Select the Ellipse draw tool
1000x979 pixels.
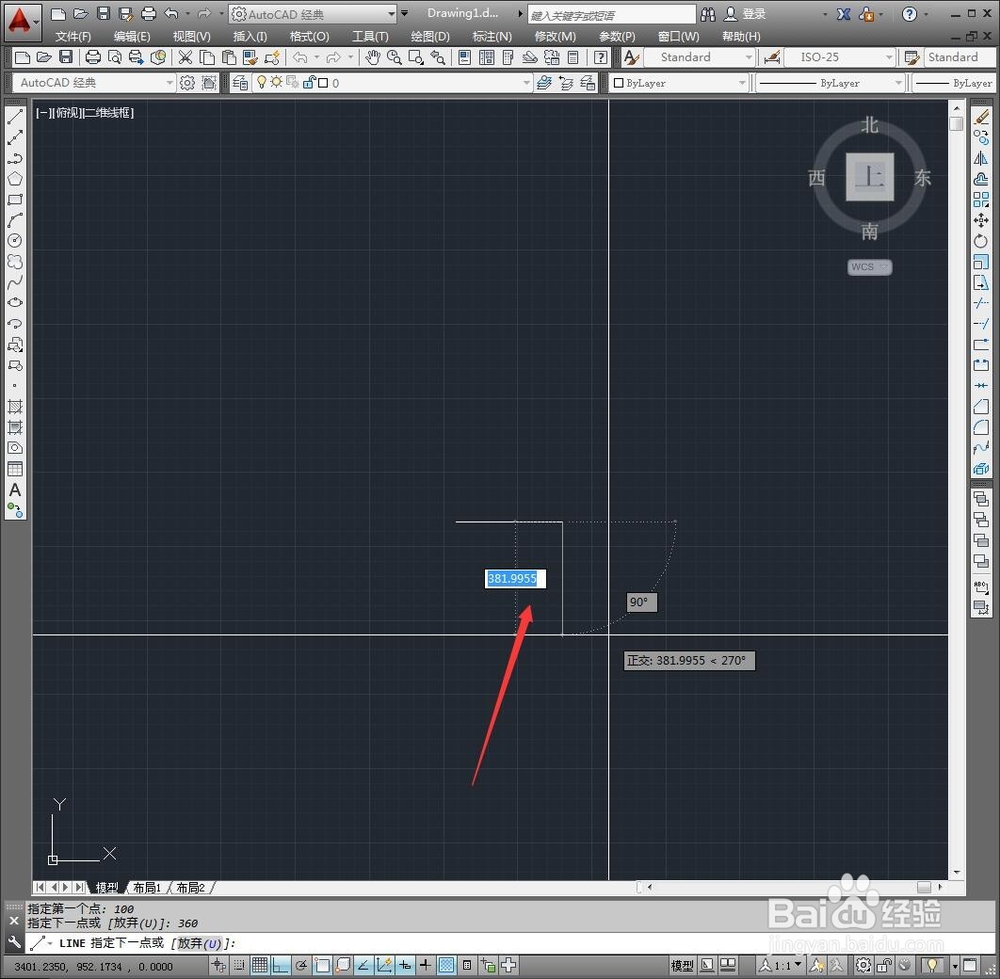15,302
